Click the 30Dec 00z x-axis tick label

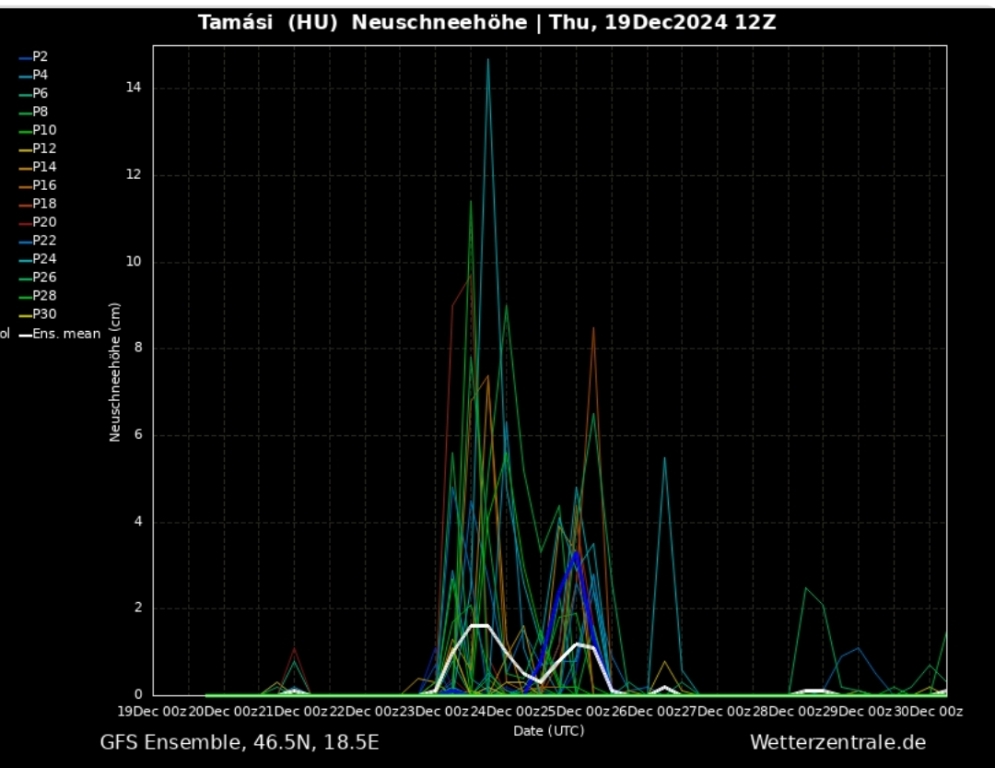point(927,711)
